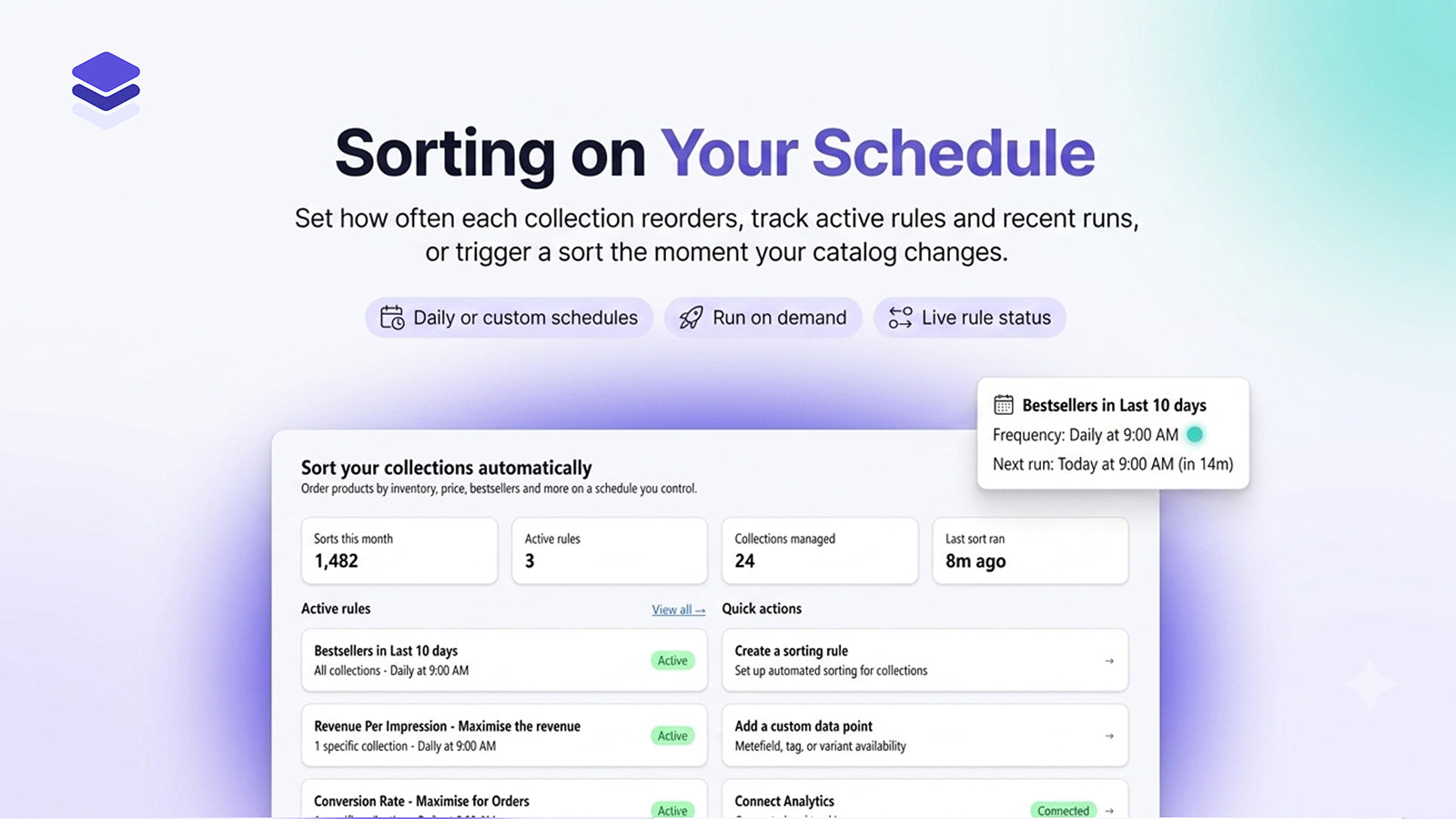Open the Create a sorting rule action

[x=925, y=660]
